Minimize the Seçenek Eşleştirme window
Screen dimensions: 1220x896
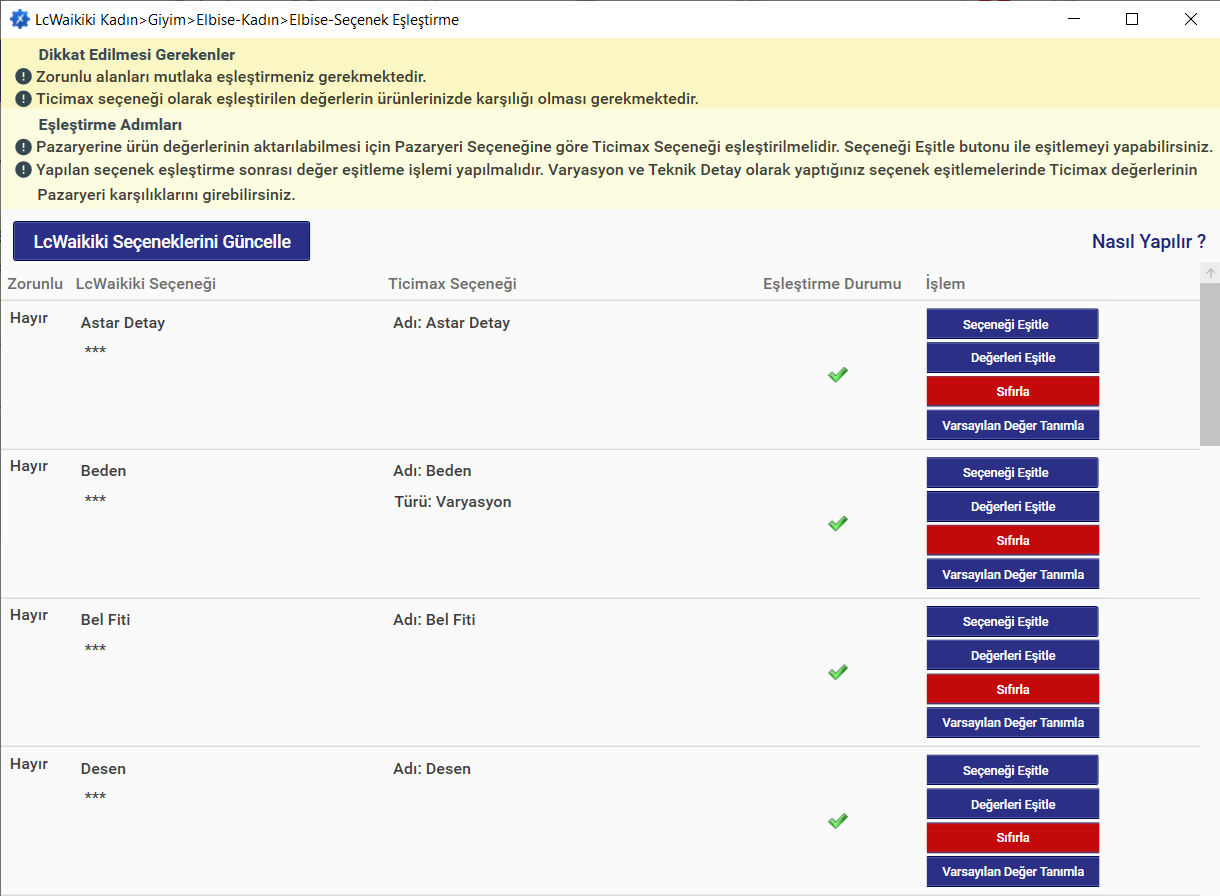pyautogui.click(x=1074, y=19)
